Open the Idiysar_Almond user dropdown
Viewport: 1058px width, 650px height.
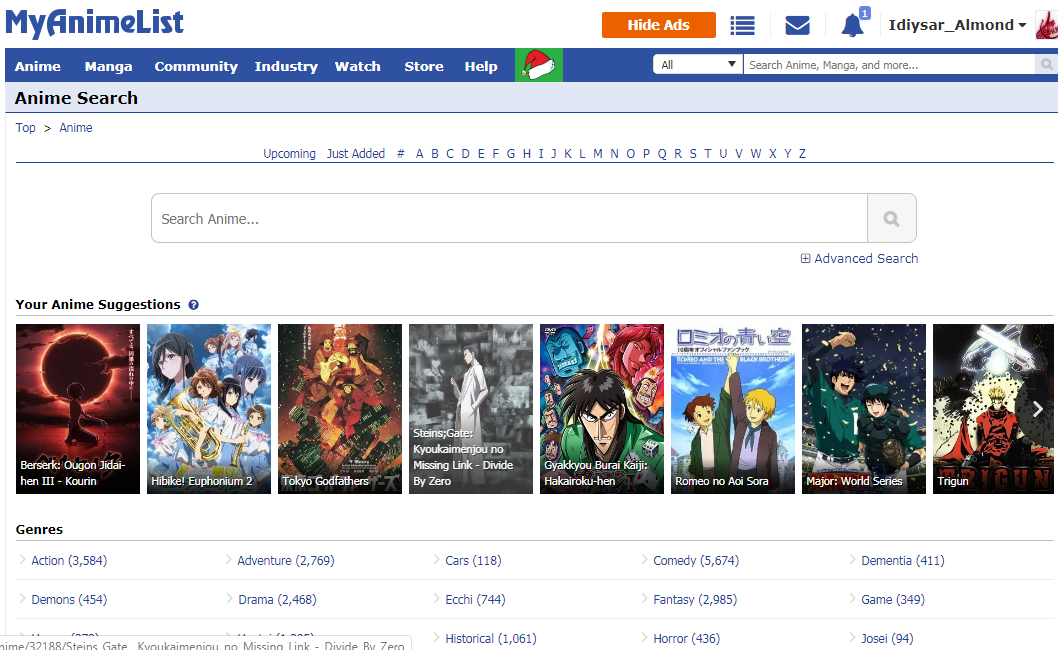(957, 25)
